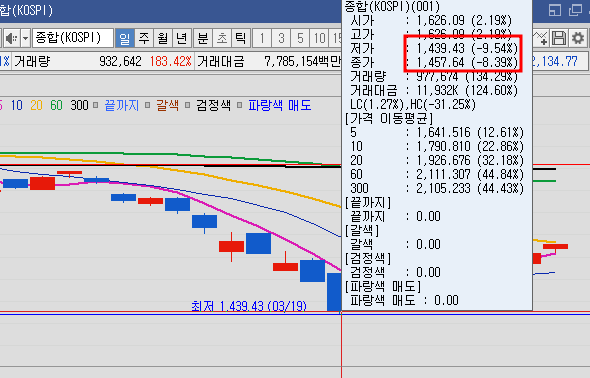This screenshot has height=378, width=590.
Task: Click the 7,785,154백만 trading value
Action: [303, 61]
